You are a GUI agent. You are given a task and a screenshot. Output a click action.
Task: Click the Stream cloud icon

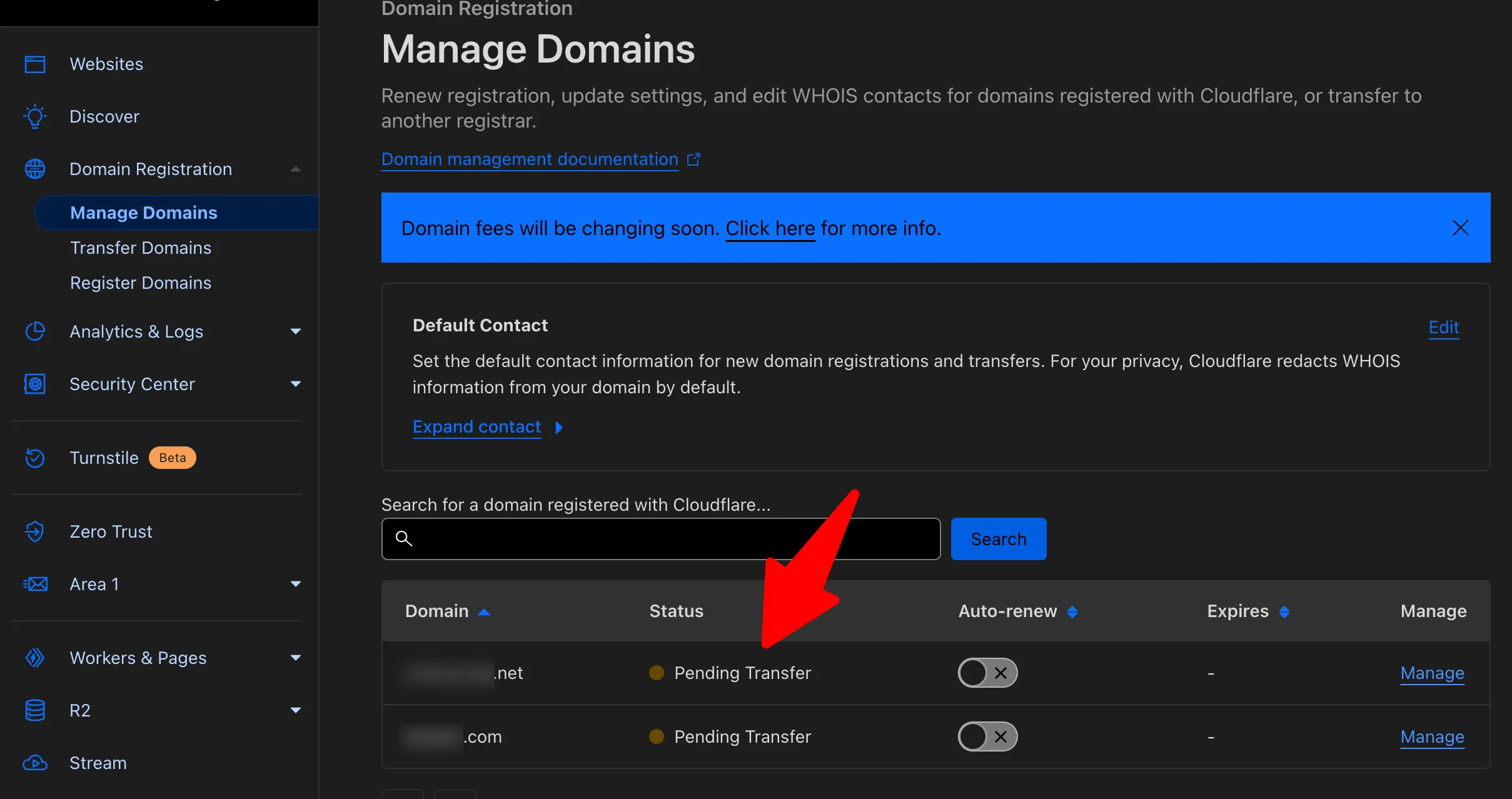35,763
